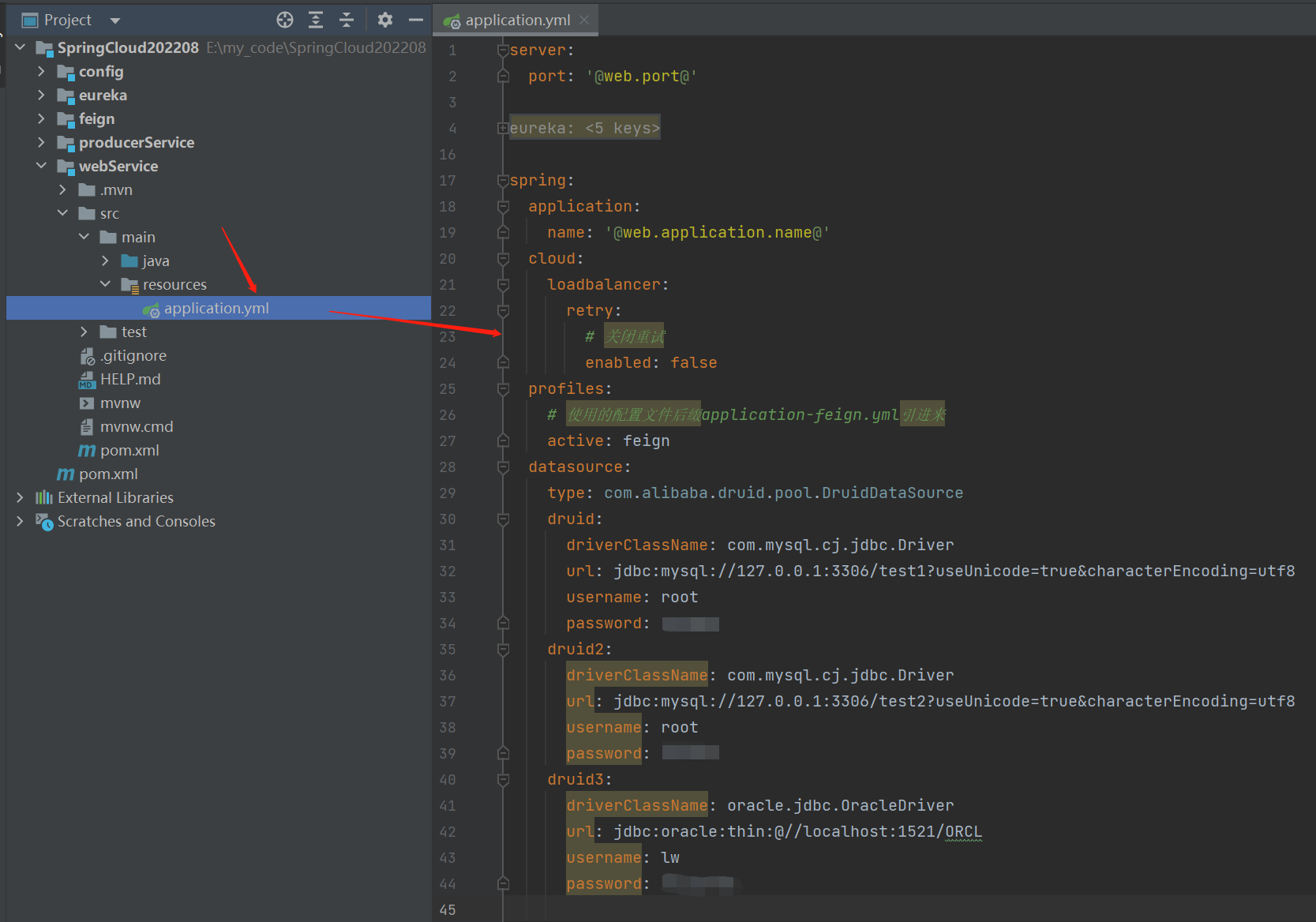Click 'enabled: false' on line 24

[x=651, y=362]
